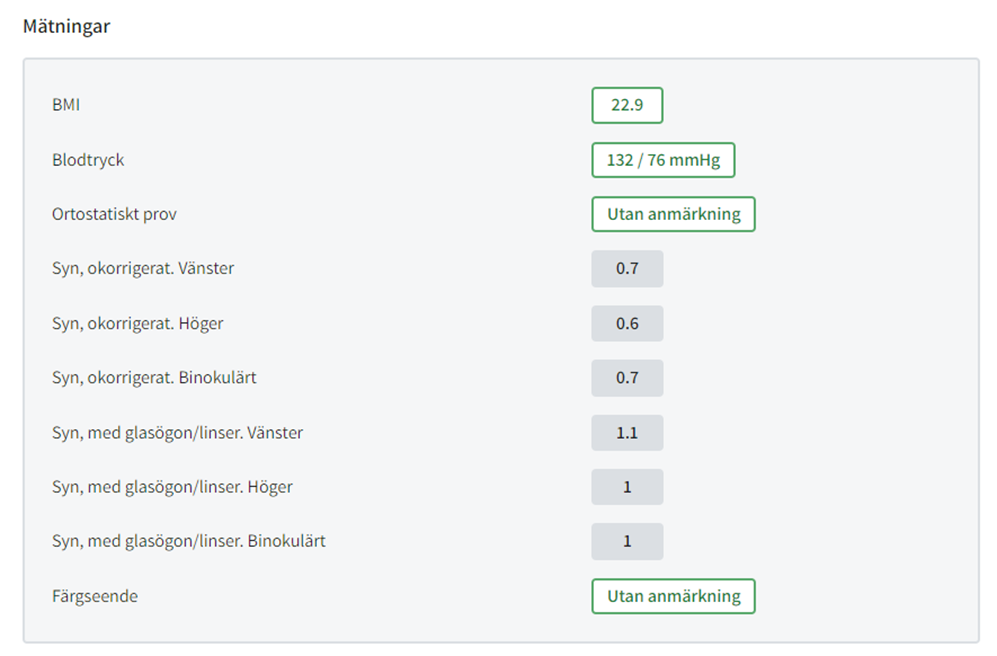Click Ortostatiskt prov result Utan anmärkning
The height and width of the screenshot is (656, 997).
pos(673,214)
